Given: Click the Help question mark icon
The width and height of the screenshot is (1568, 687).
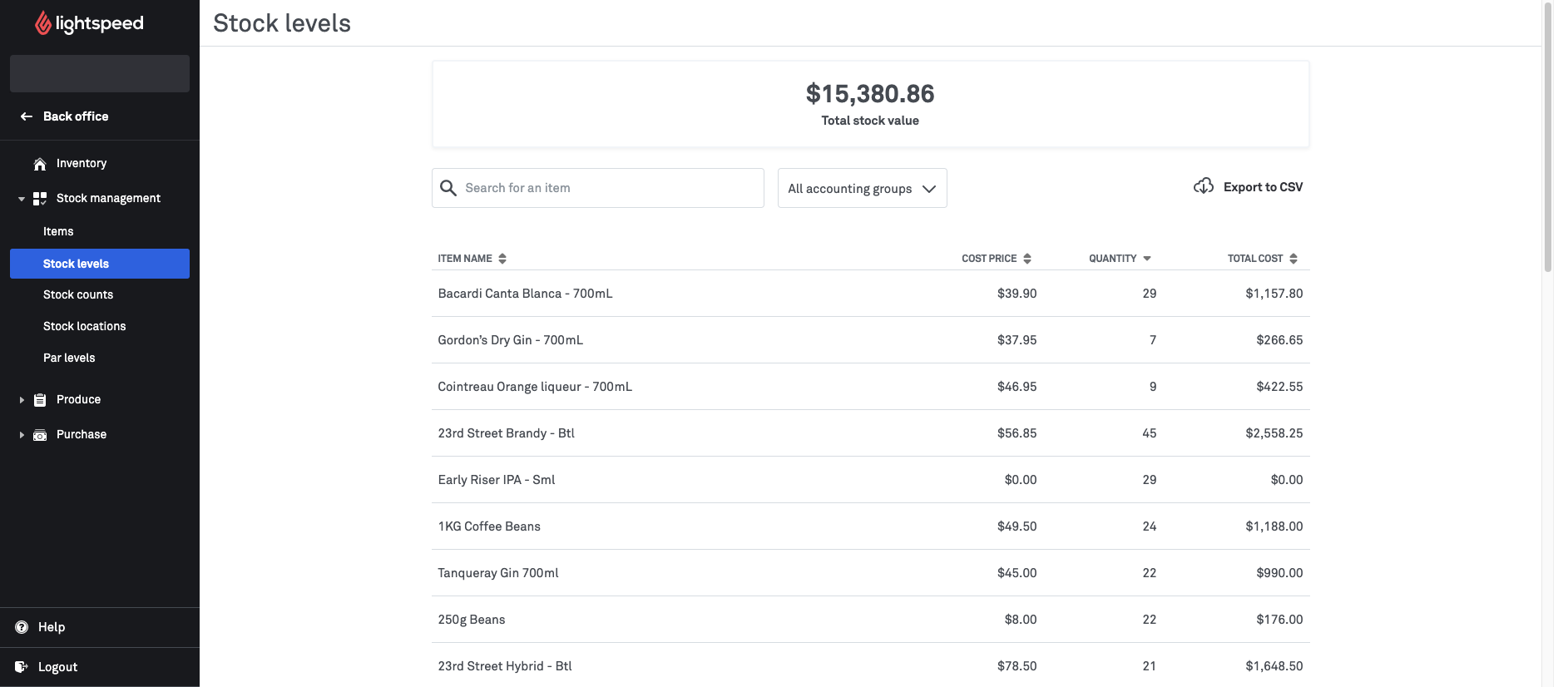Looking at the screenshot, I should pyautogui.click(x=22, y=627).
